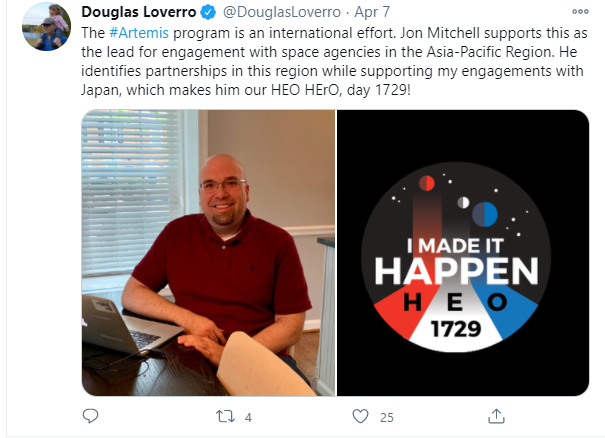View the like count of 25
This screenshot has width=605, height=438.
[387, 418]
